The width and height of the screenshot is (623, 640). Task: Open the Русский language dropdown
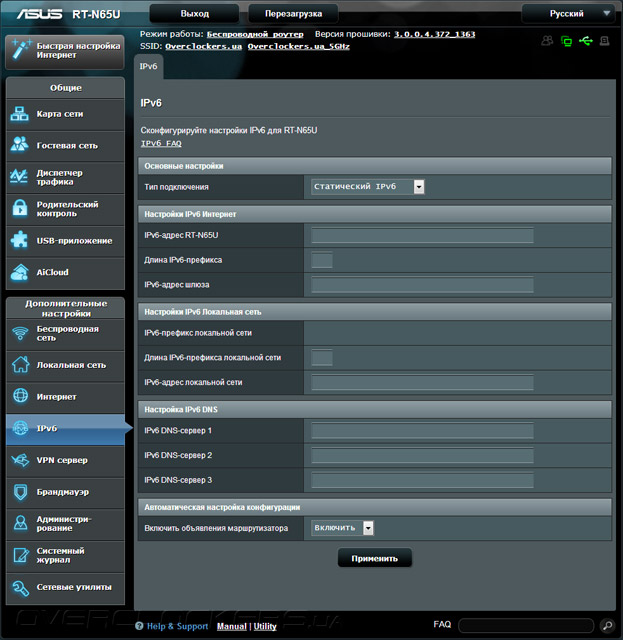point(569,13)
